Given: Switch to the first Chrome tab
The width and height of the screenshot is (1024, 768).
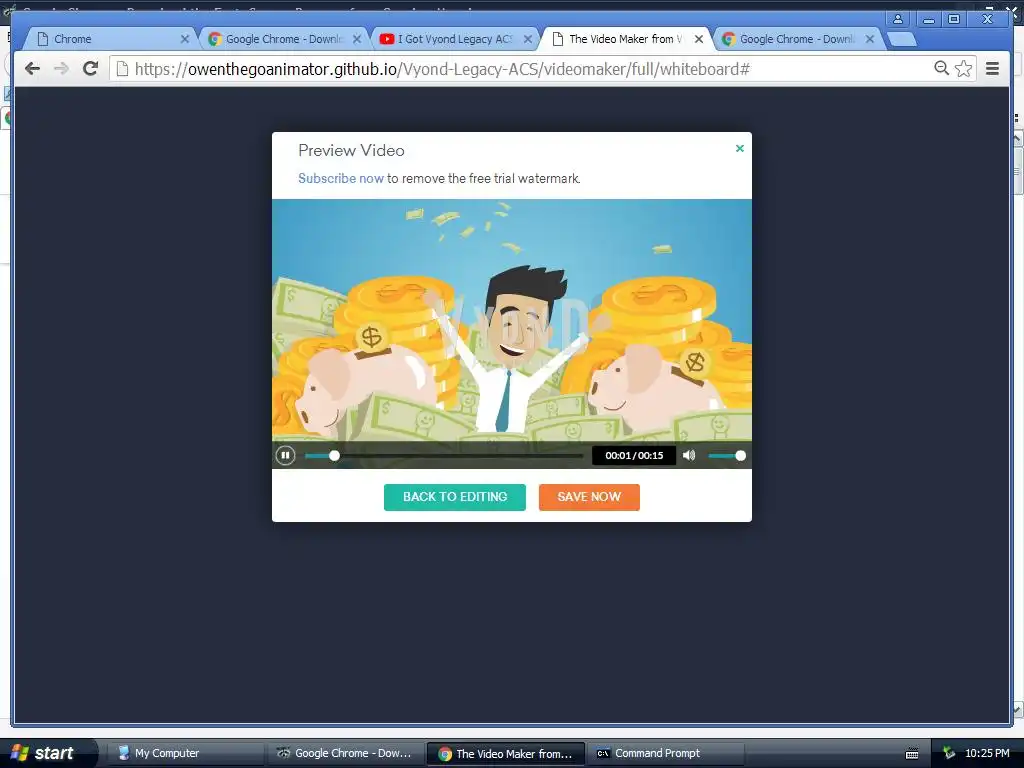Looking at the screenshot, I should point(108,39).
